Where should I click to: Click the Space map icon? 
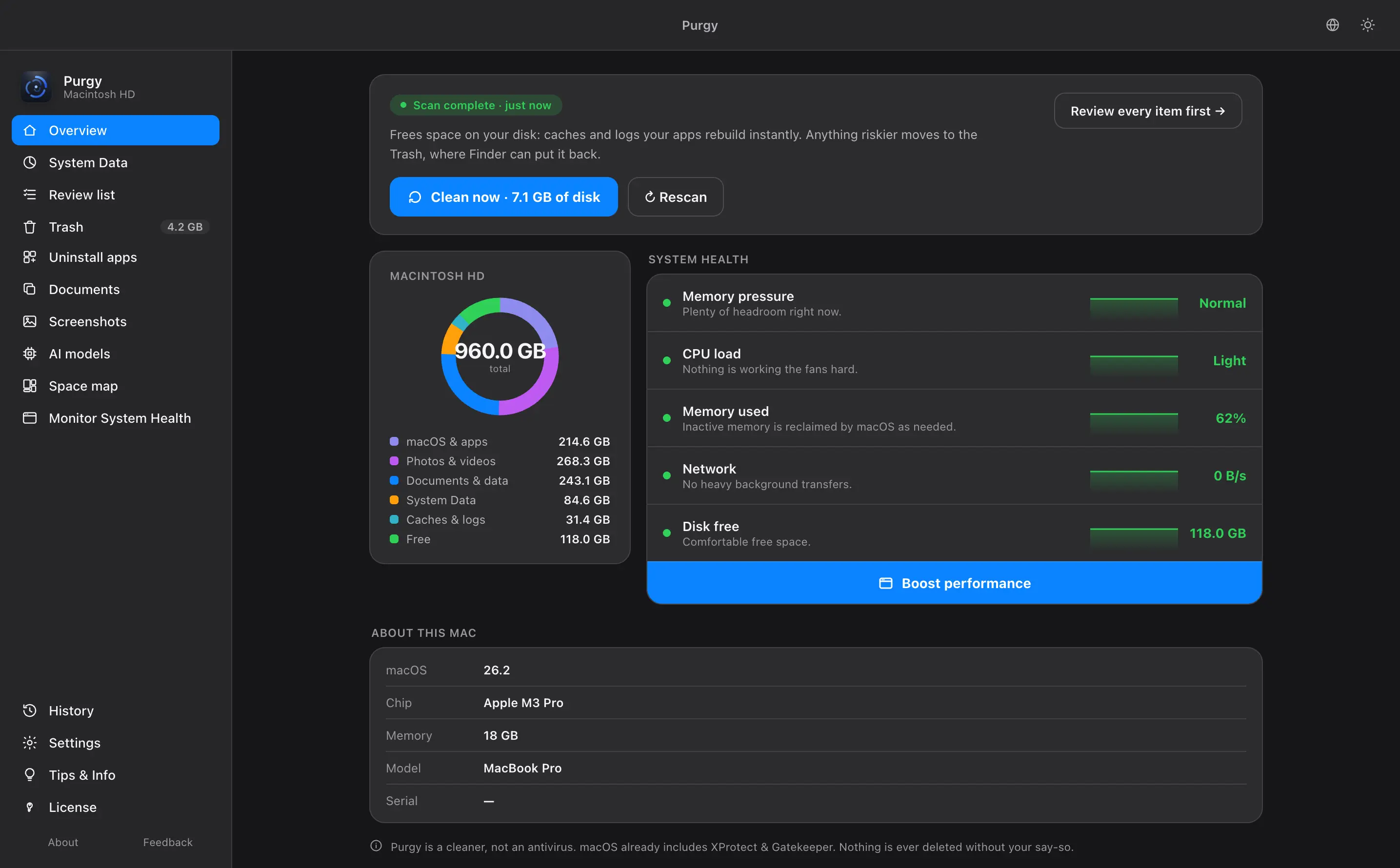(30, 386)
